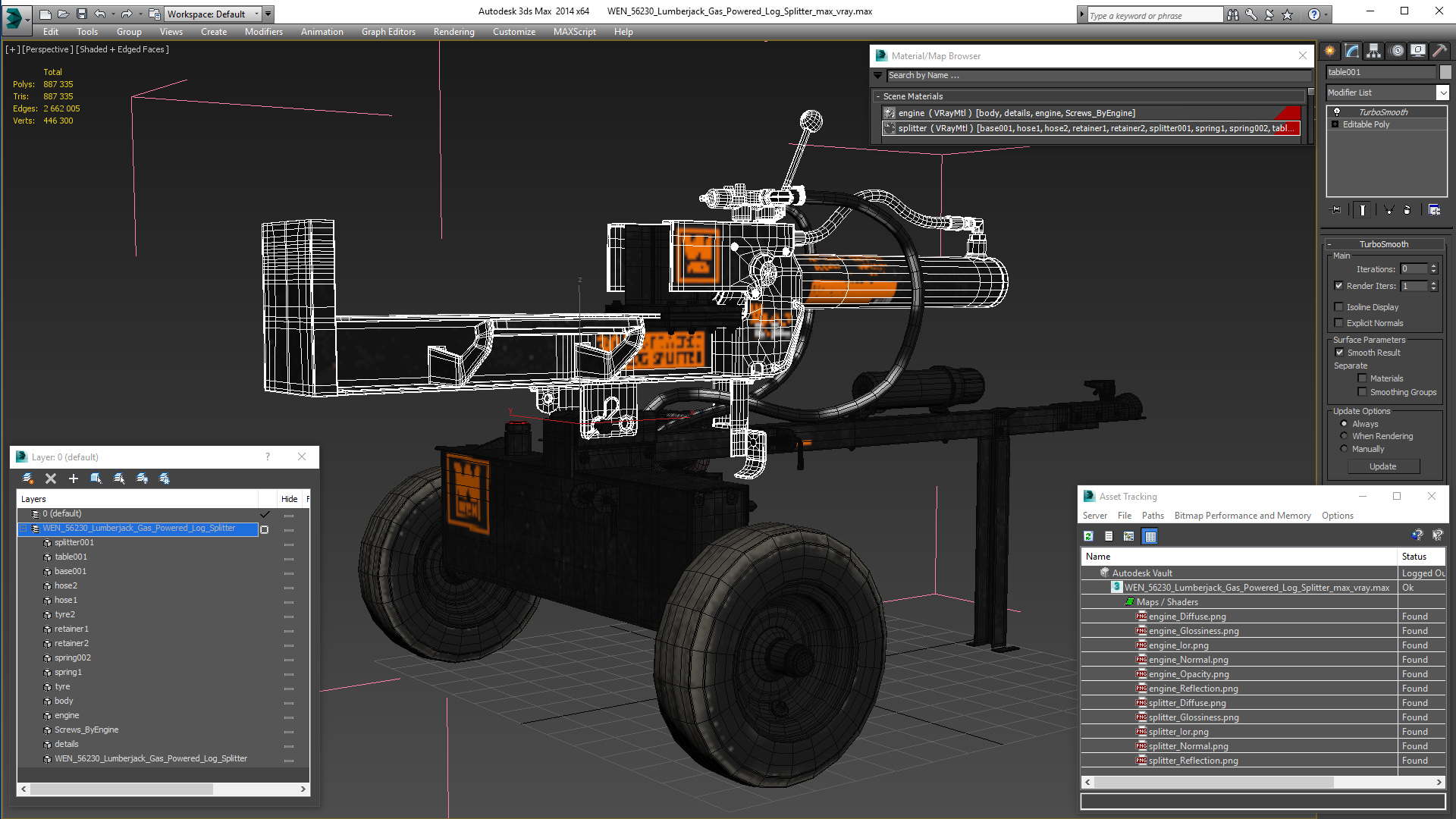Image resolution: width=1456 pixels, height=819 pixels.
Task: Click the Pin Stack icon
Action: (x=1336, y=210)
